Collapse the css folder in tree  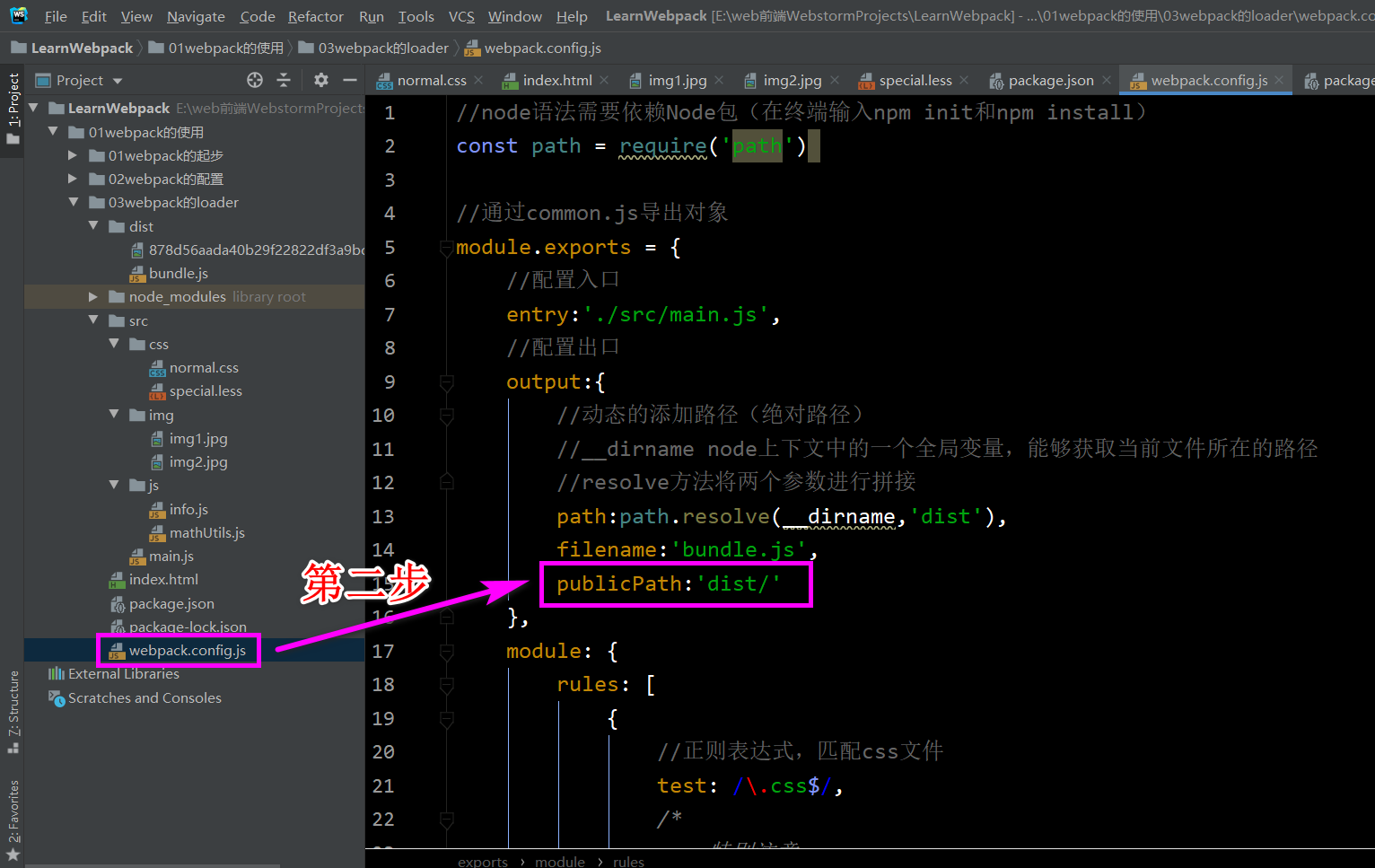(114, 344)
